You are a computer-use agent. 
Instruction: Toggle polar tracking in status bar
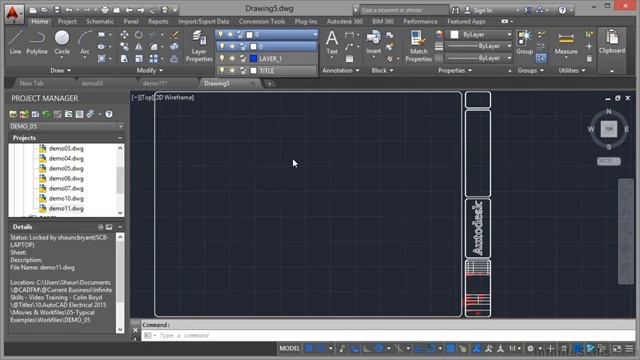379,349
